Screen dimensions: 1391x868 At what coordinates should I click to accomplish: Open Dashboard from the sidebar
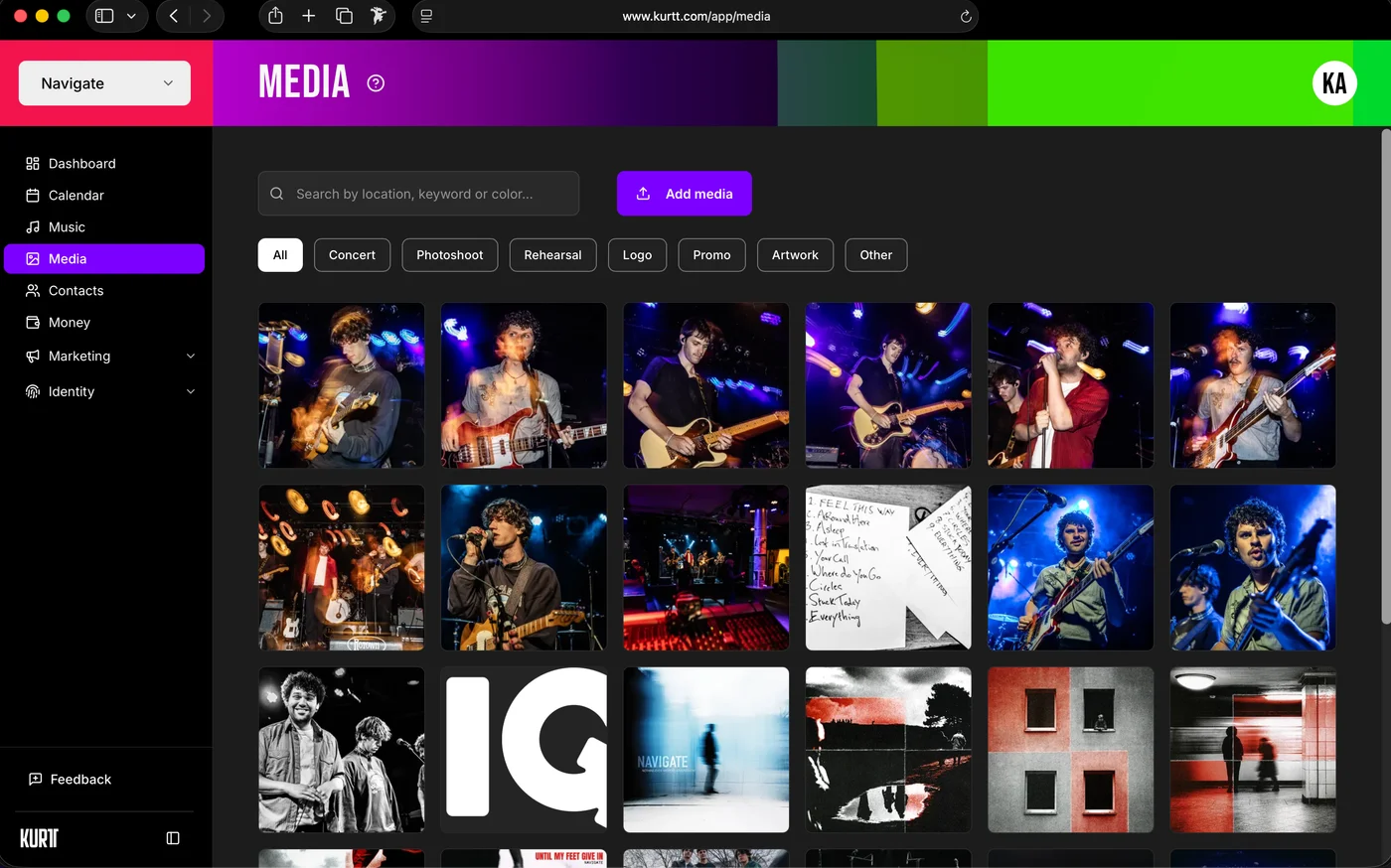104,164
